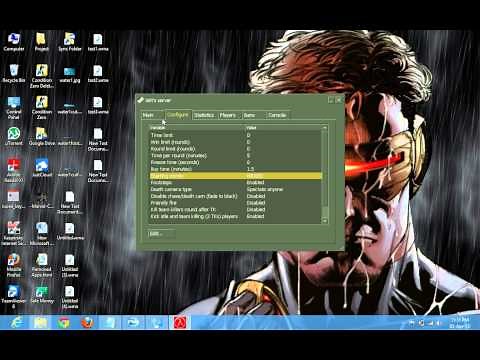Launch Mozilla Firefox desktop shortcut
Viewport: 480px width, 360px height.
point(14,265)
